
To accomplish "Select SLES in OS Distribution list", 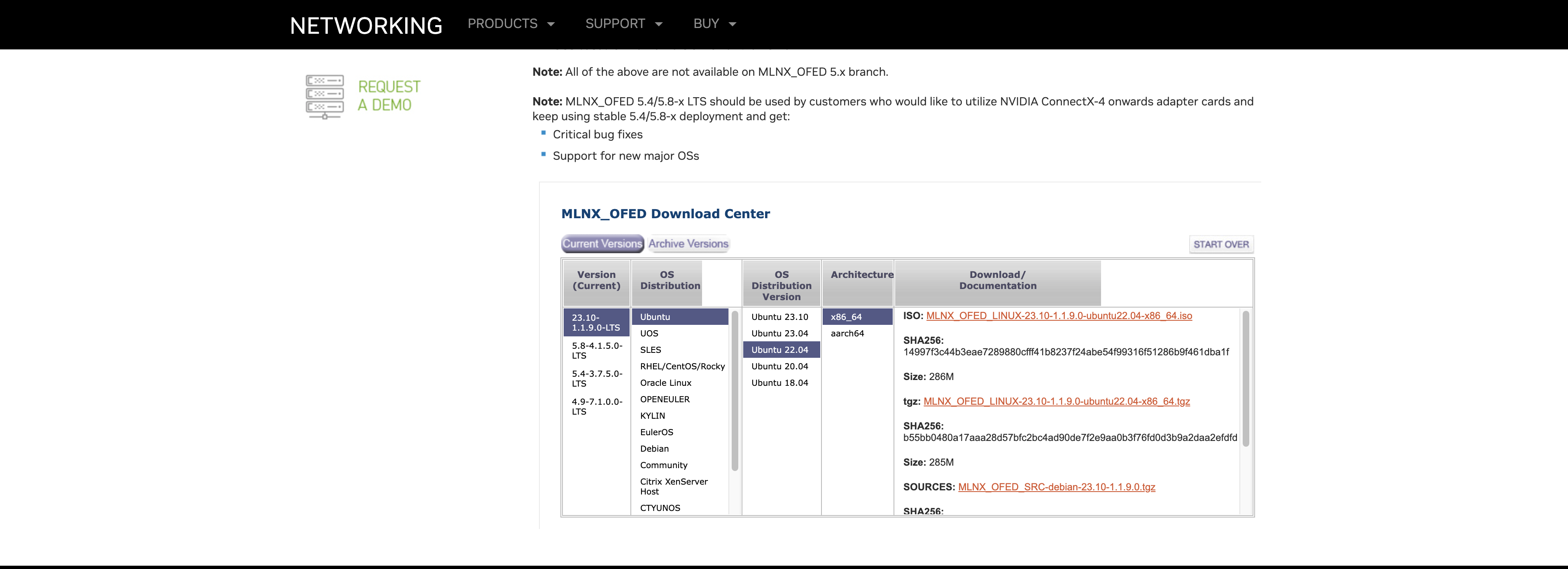I will [650, 350].
